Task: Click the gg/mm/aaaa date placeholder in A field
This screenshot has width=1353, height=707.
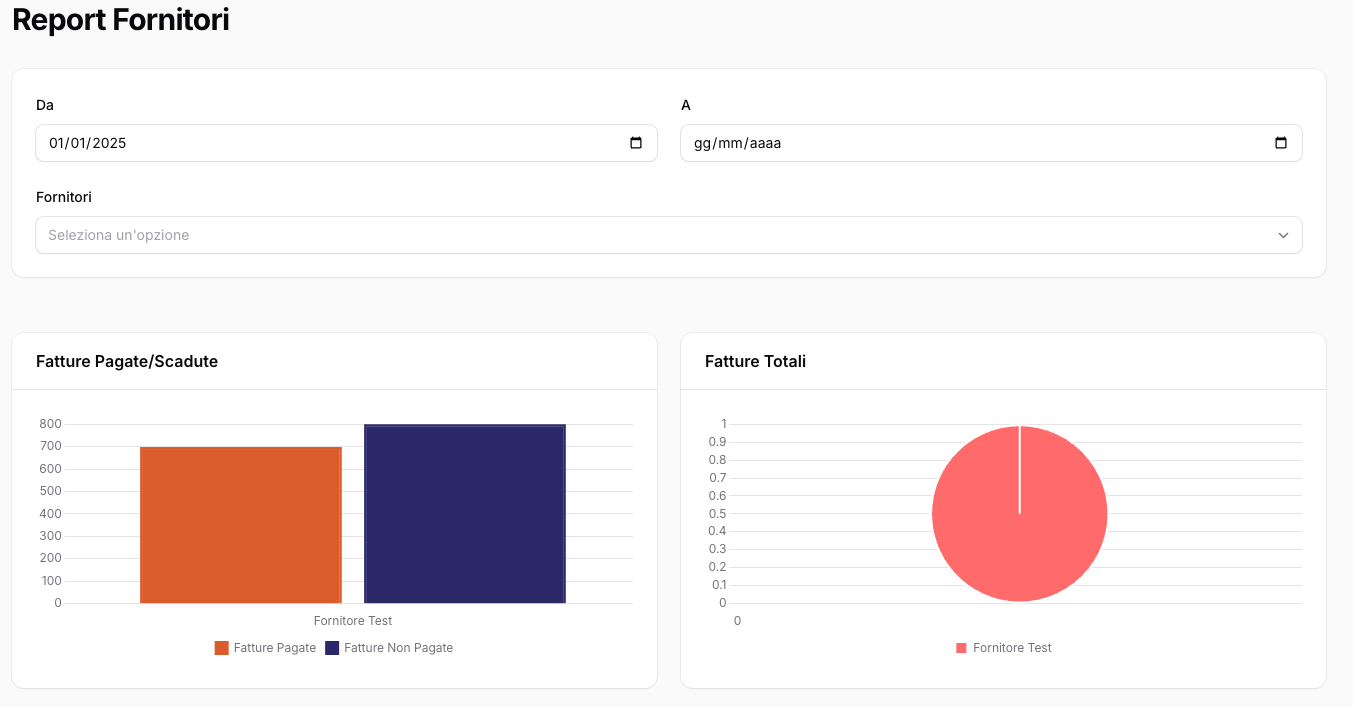Action: point(737,143)
